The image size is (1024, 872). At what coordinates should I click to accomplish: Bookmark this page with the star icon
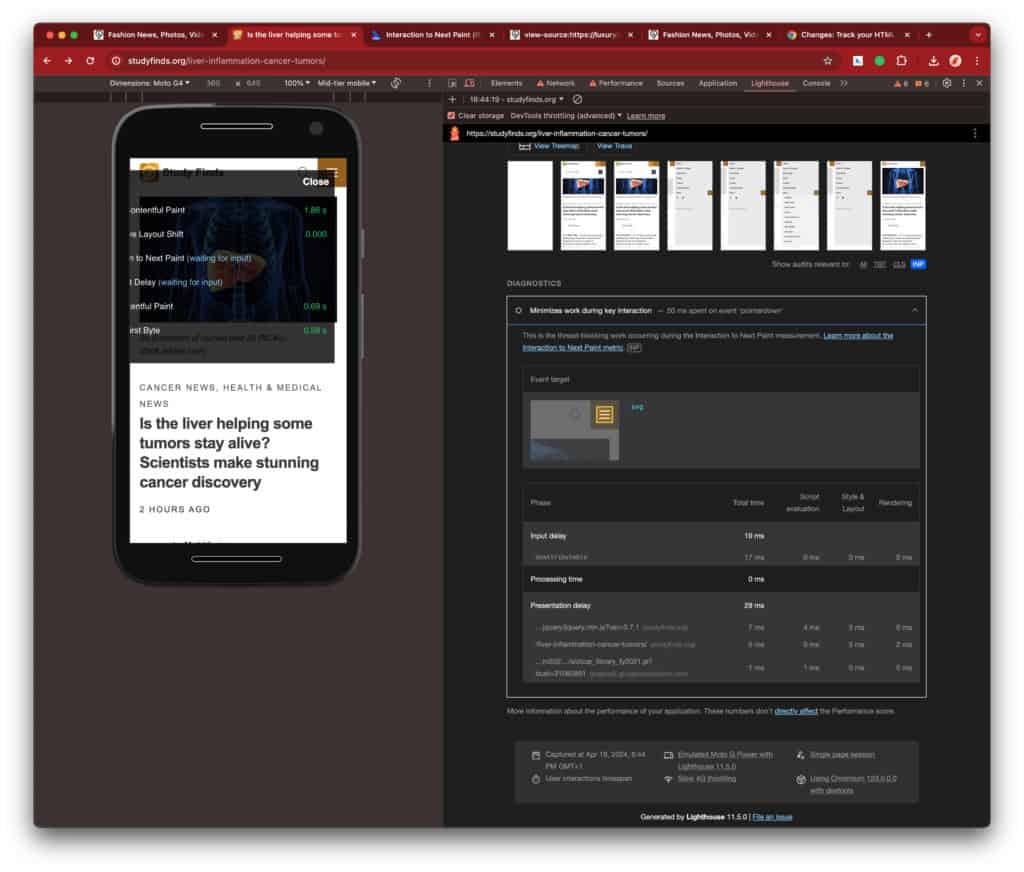(x=827, y=61)
